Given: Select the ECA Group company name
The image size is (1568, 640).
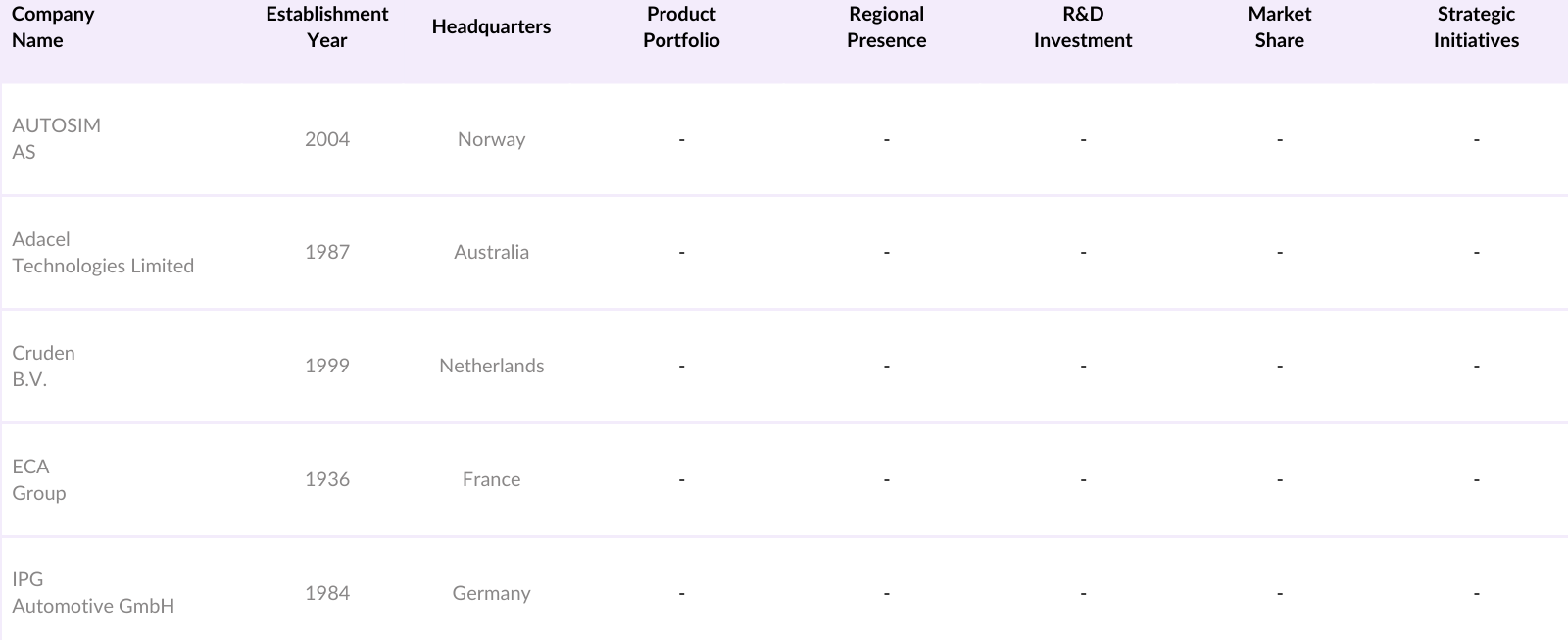Looking at the screenshot, I should pos(38,479).
